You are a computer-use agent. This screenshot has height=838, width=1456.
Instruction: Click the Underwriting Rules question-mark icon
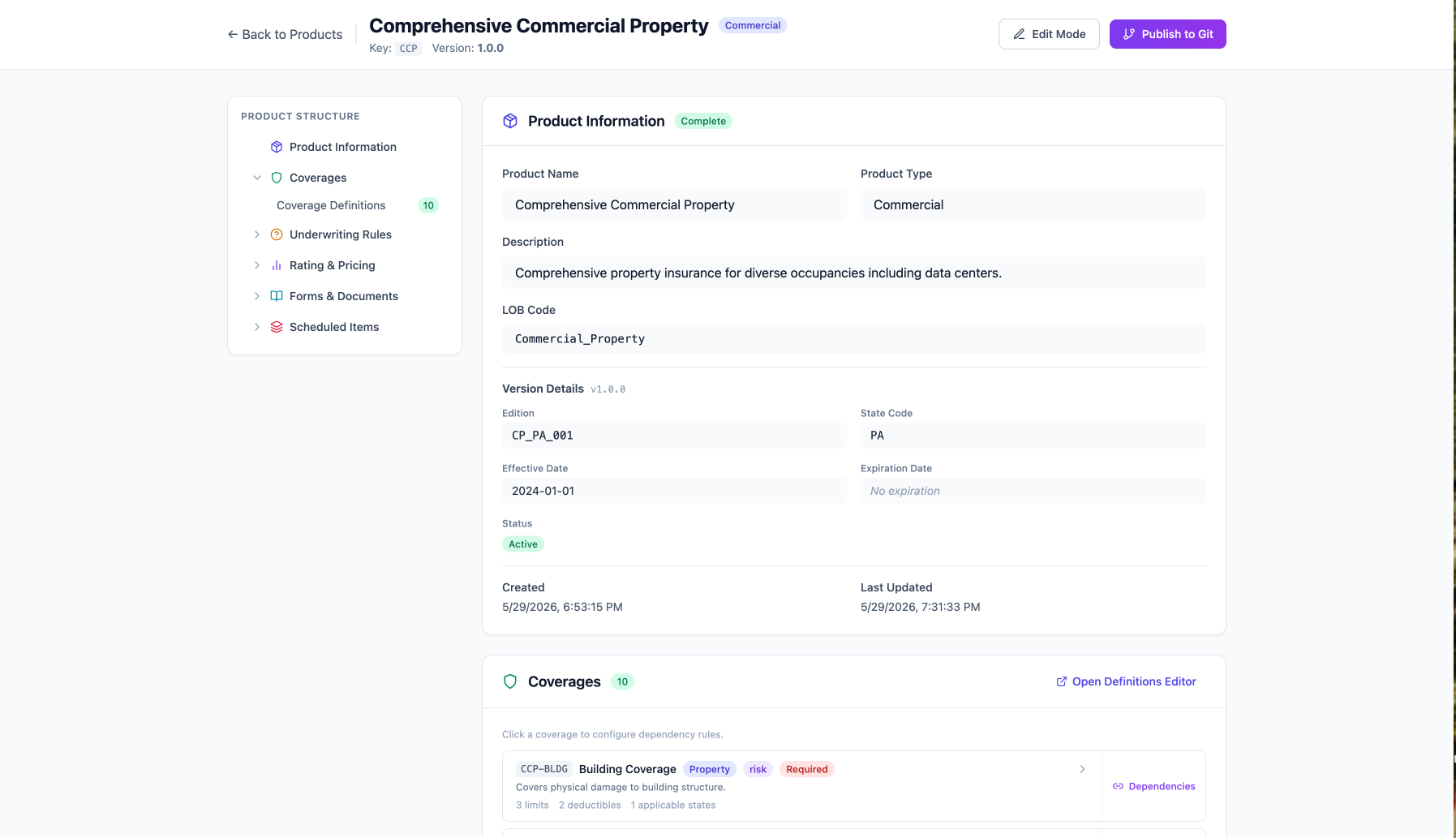point(277,234)
